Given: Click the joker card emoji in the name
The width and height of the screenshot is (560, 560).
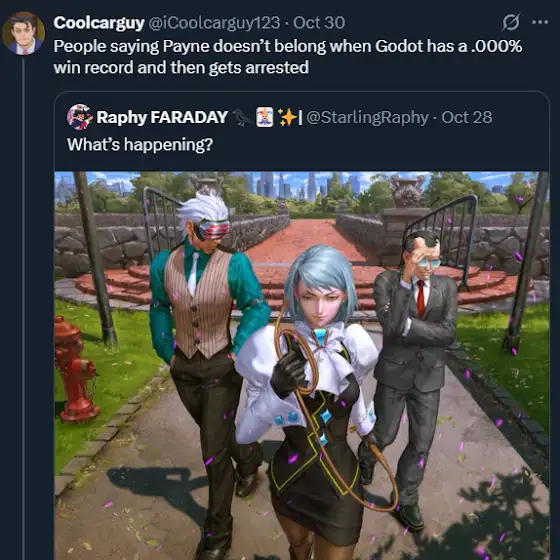Looking at the screenshot, I should click(x=265, y=117).
